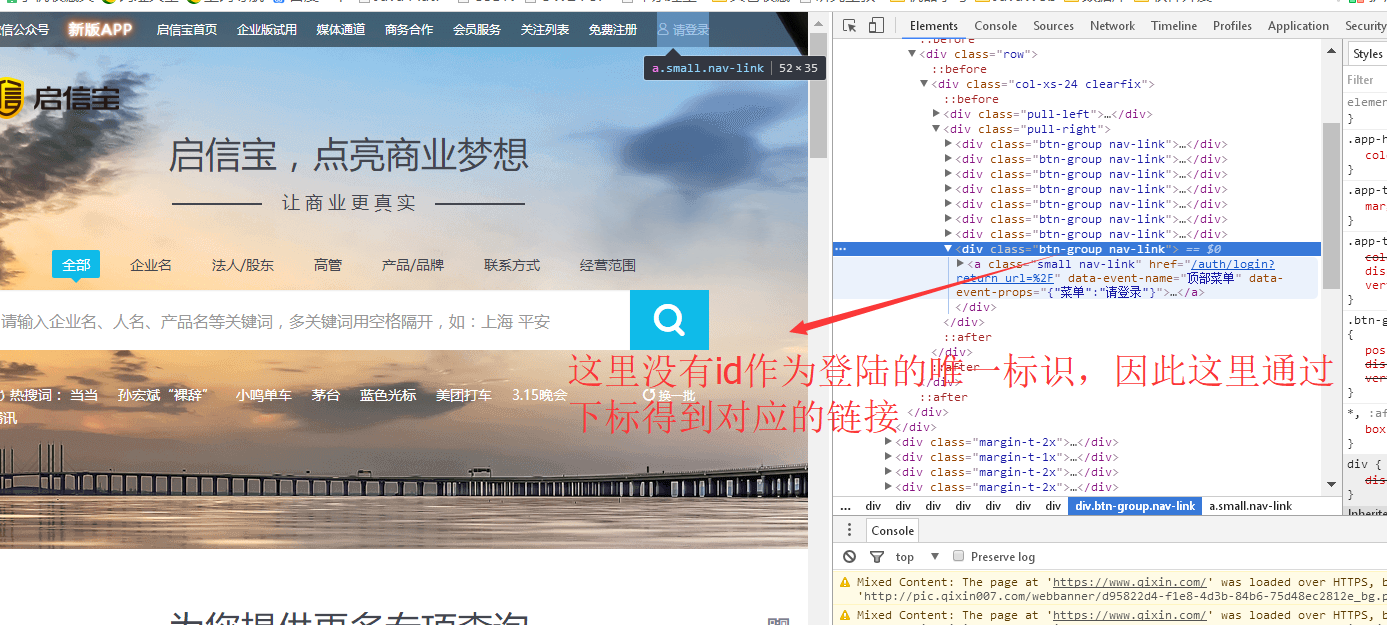Click the console filter funnel icon

point(877,556)
